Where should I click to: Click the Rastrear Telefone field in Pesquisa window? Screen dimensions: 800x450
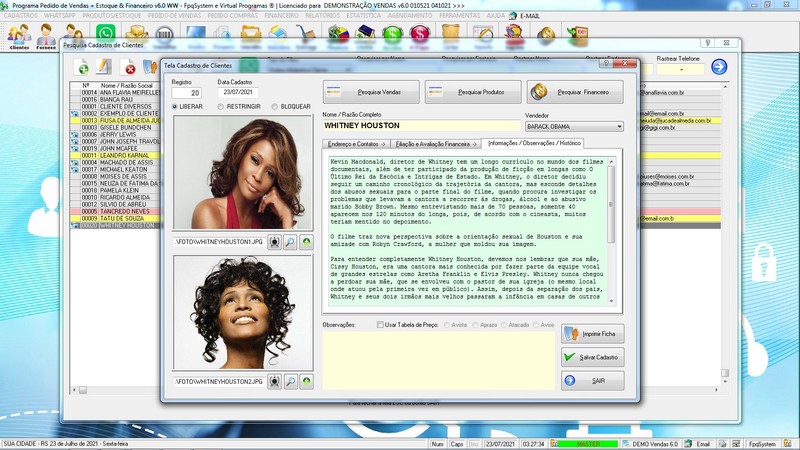coord(681,69)
